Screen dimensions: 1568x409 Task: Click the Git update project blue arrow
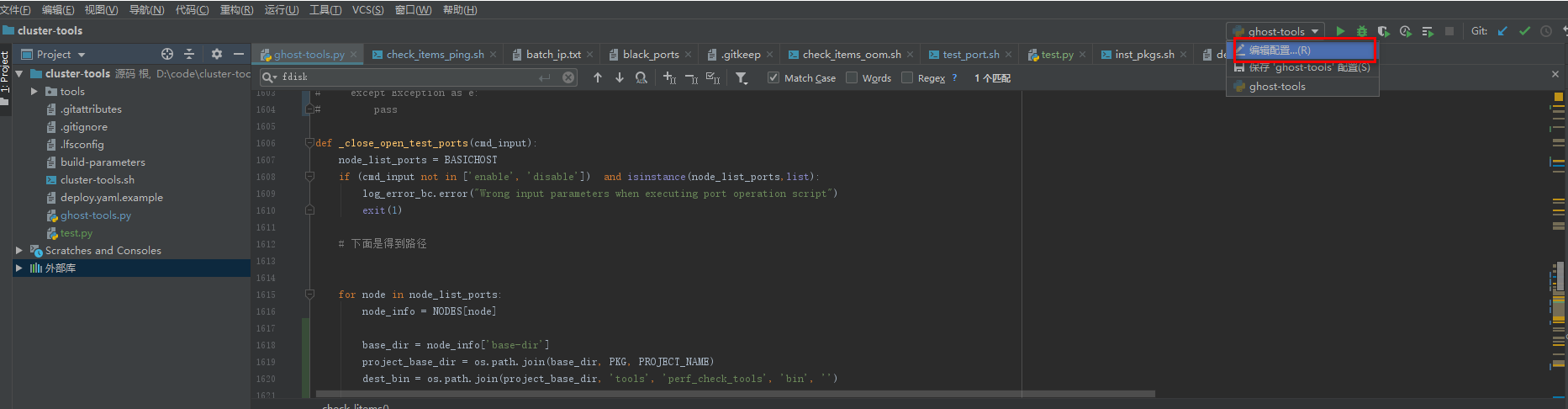pyautogui.click(x=1502, y=31)
